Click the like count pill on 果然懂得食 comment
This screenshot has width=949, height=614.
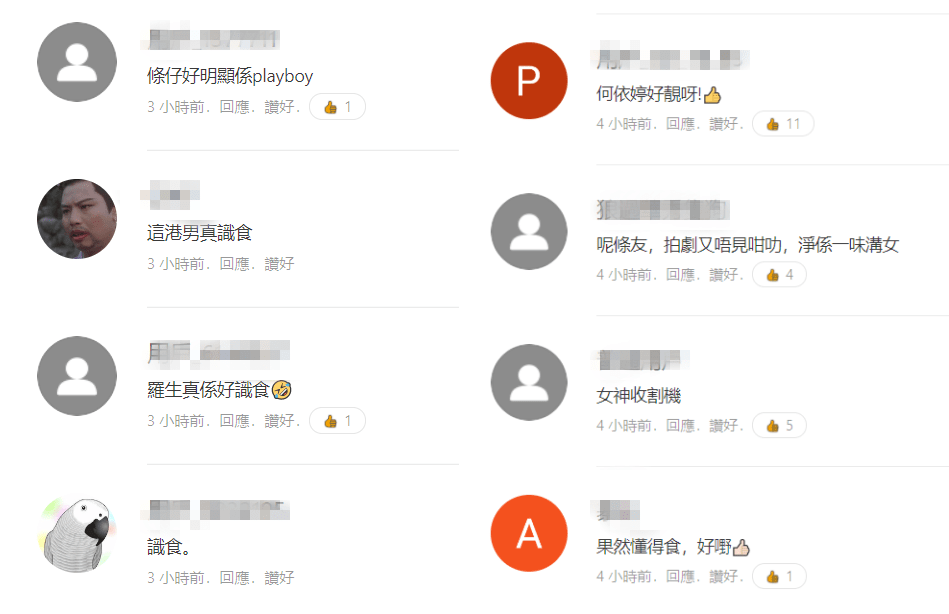[779, 576]
